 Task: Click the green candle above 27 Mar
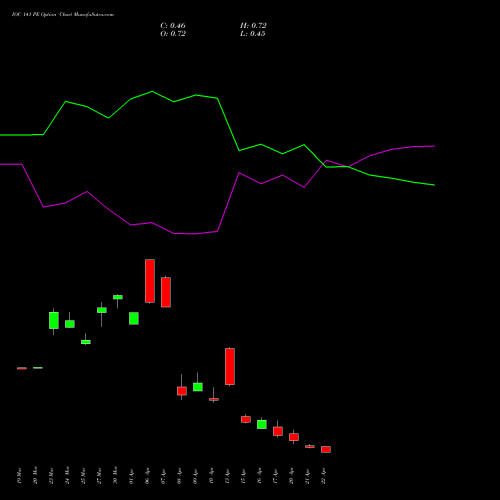tap(102, 310)
